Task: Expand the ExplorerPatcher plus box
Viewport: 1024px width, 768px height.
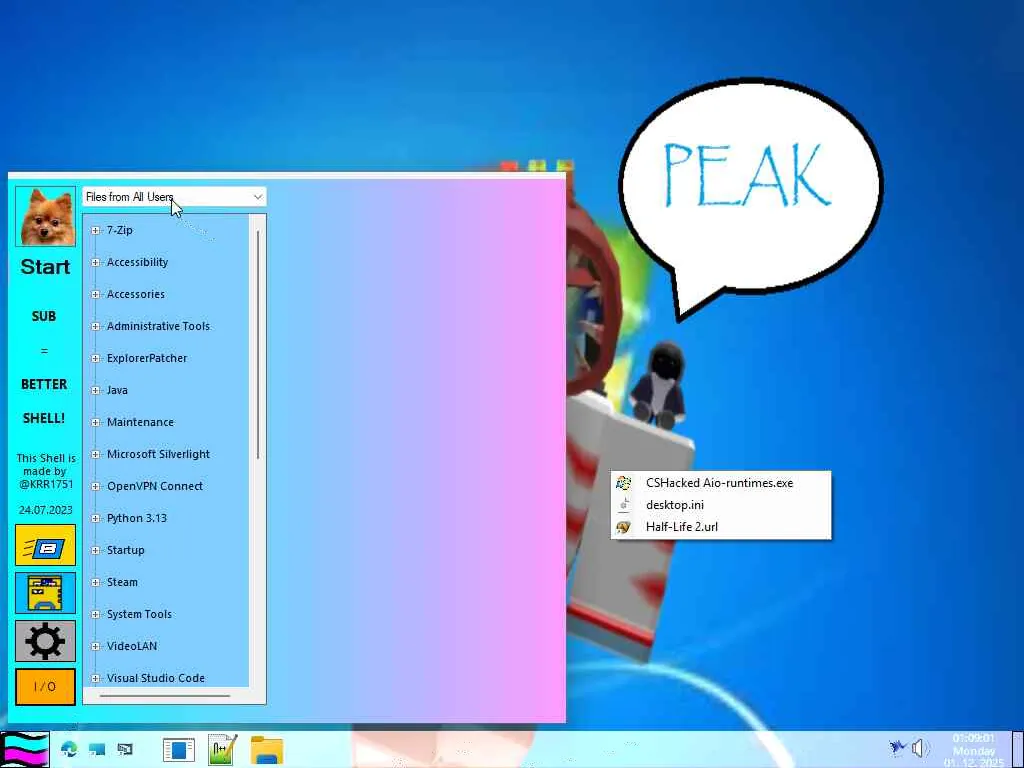Action: pos(95,358)
